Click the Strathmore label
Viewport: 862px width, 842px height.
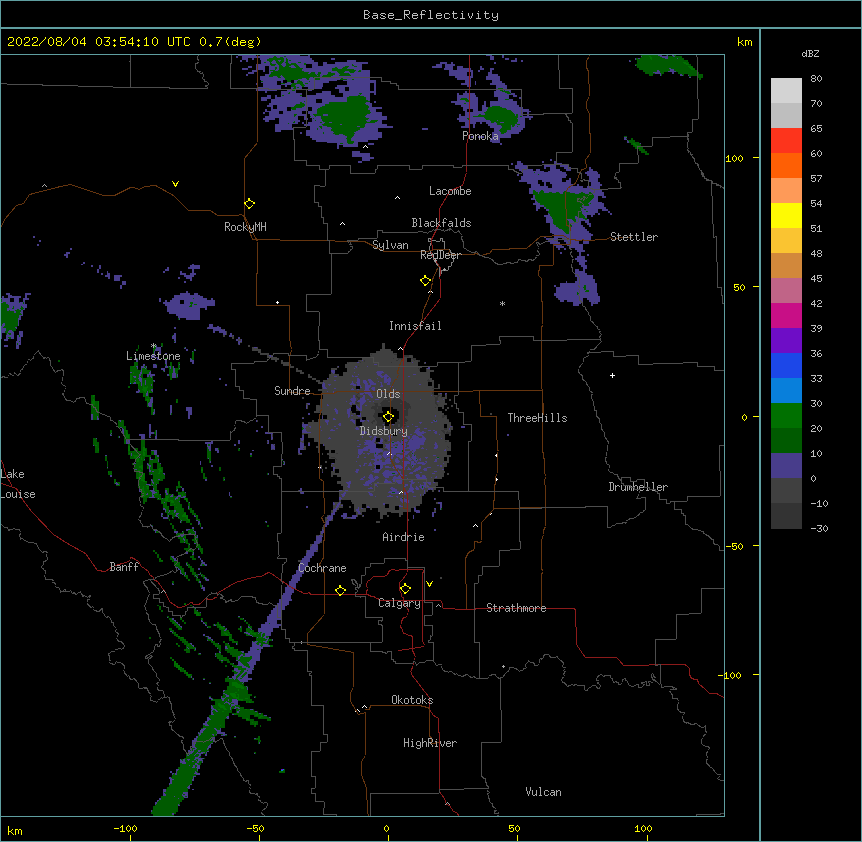click(516, 608)
